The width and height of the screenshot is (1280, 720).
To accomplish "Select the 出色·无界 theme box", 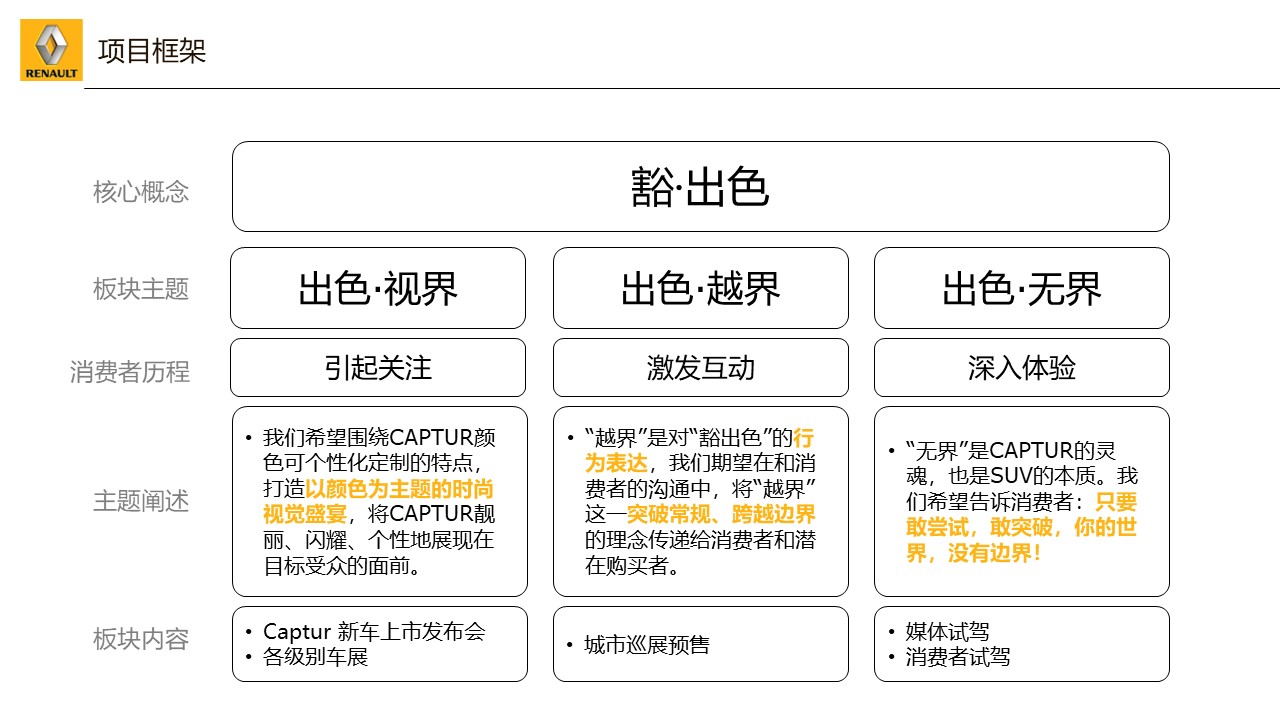I will pyautogui.click(x=1021, y=289).
